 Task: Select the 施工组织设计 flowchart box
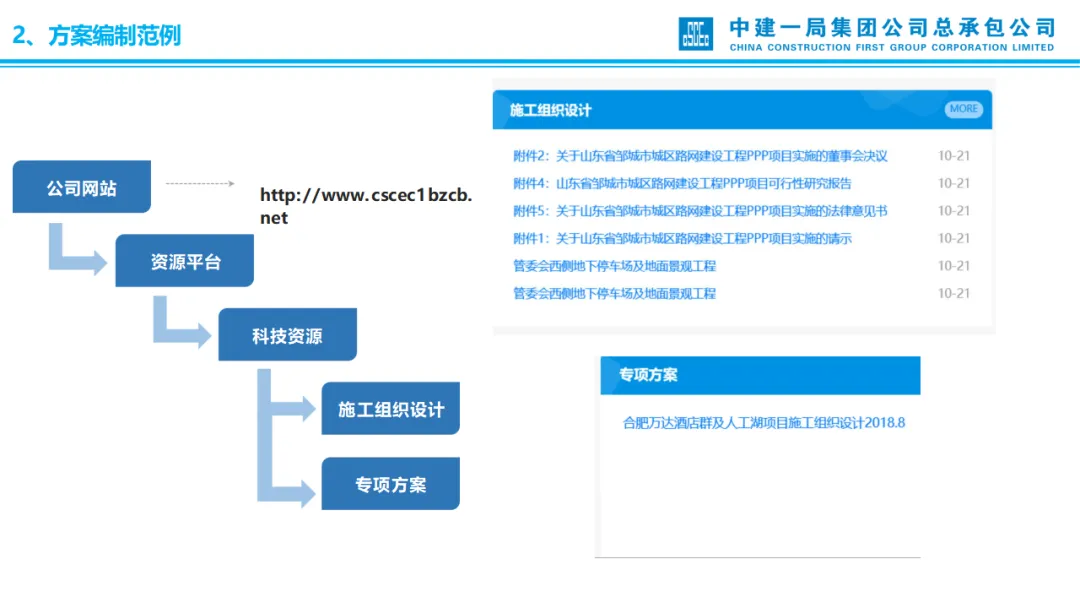point(391,408)
